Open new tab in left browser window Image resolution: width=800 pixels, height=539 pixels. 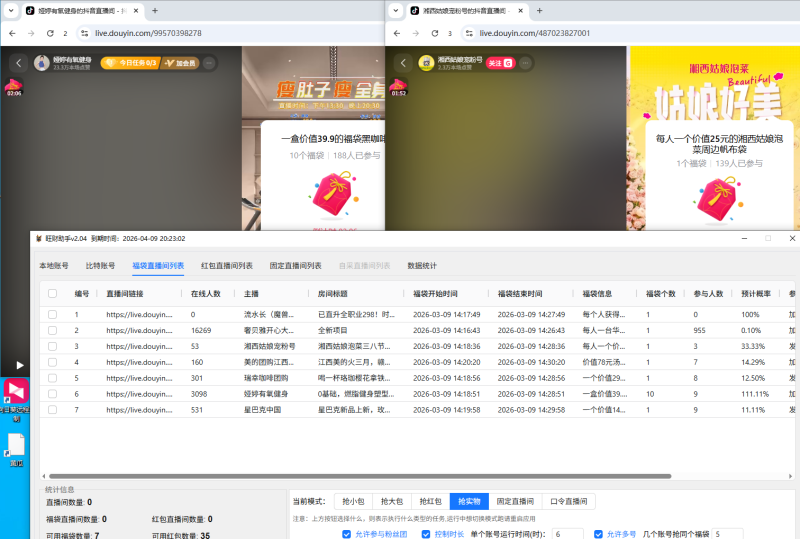point(155,10)
